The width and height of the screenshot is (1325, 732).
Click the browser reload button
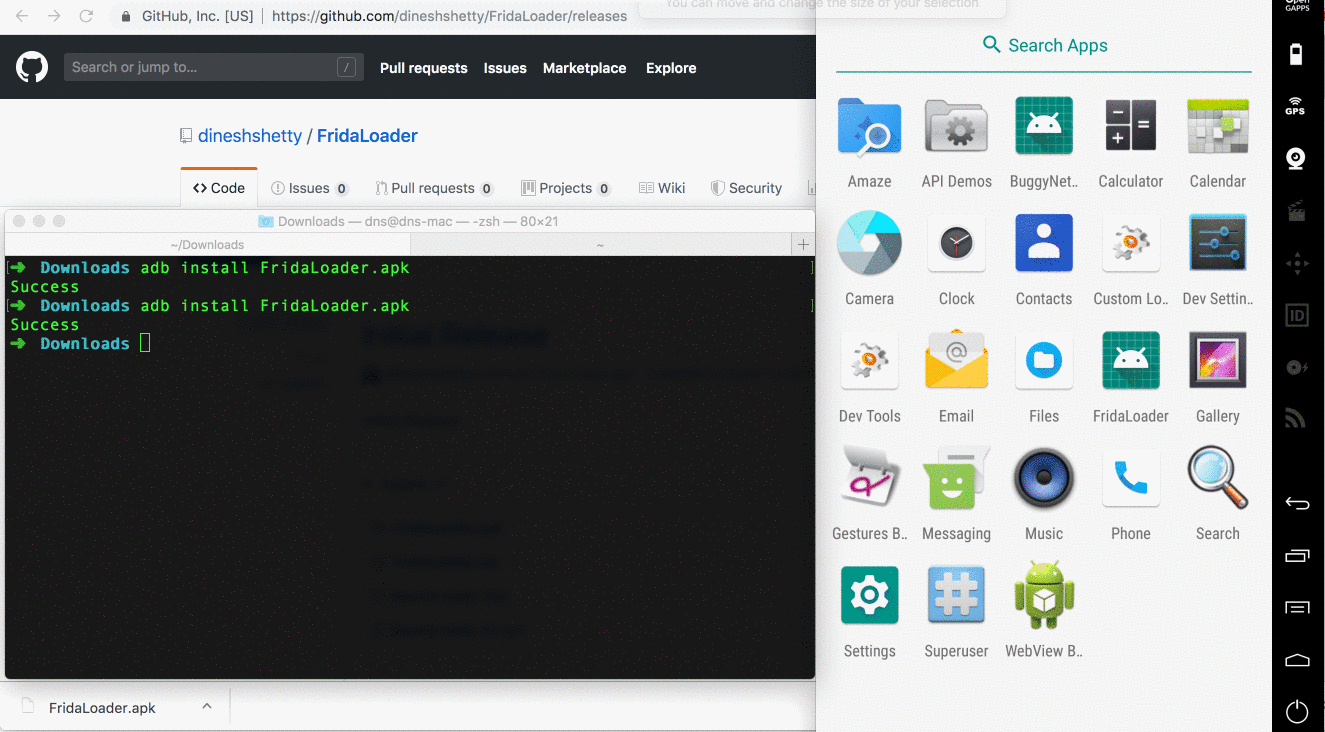click(87, 16)
